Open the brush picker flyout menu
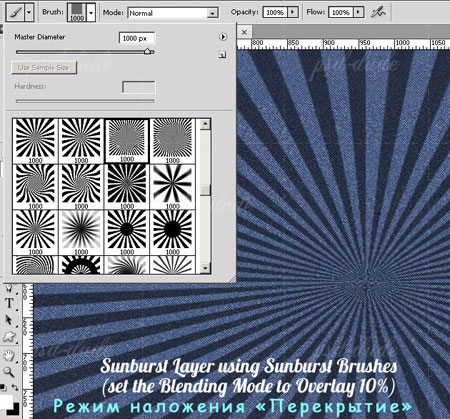 [x=223, y=37]
